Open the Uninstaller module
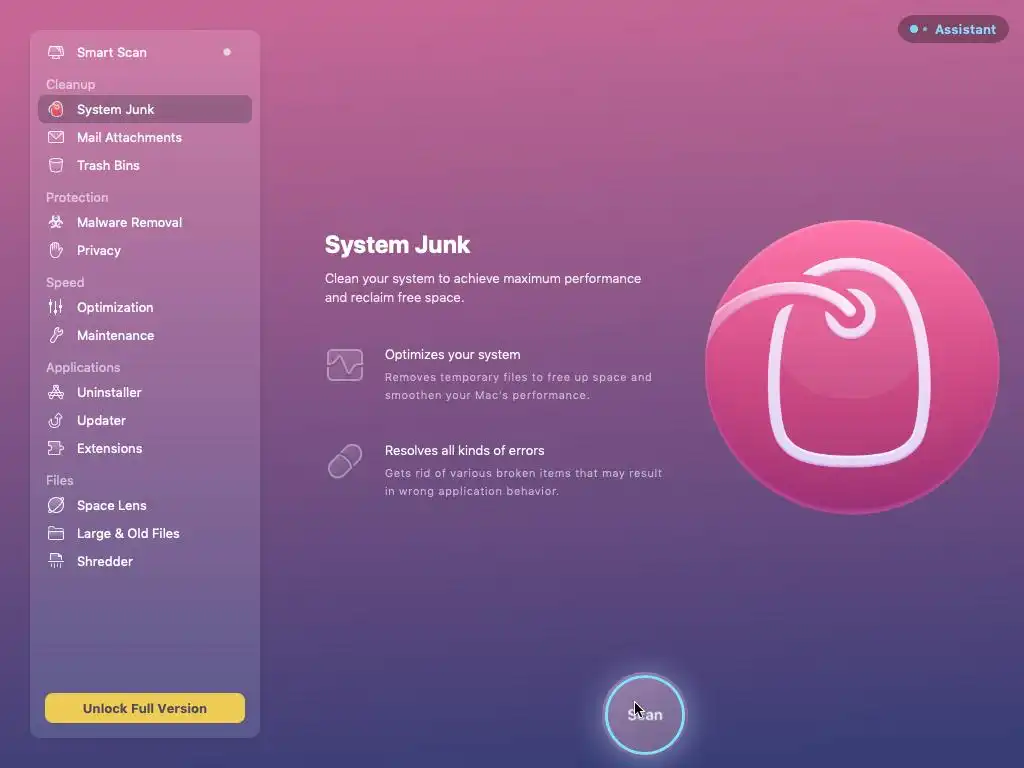 point(145,392)
